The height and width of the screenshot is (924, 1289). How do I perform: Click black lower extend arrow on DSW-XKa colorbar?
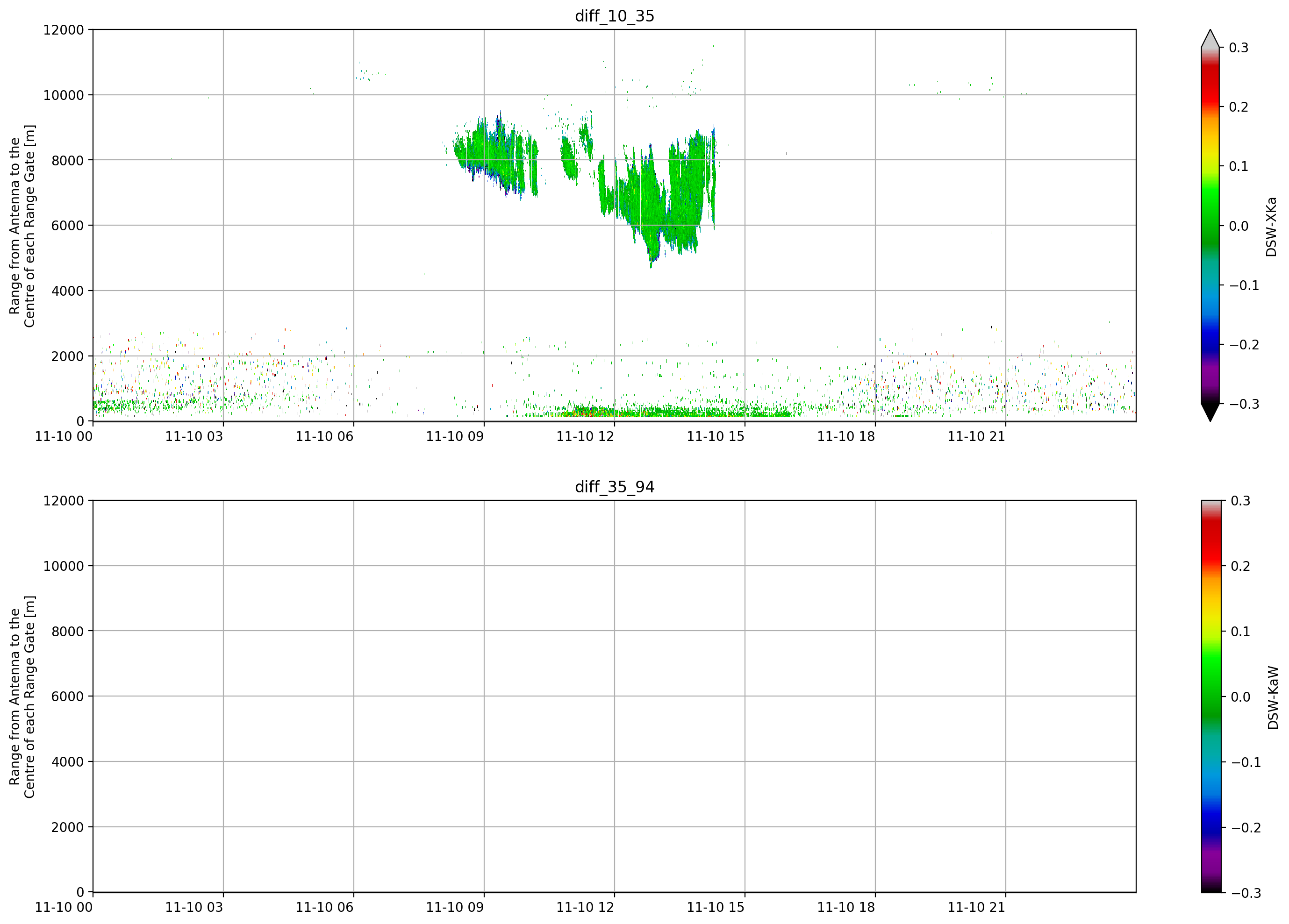click(1210, 412)
